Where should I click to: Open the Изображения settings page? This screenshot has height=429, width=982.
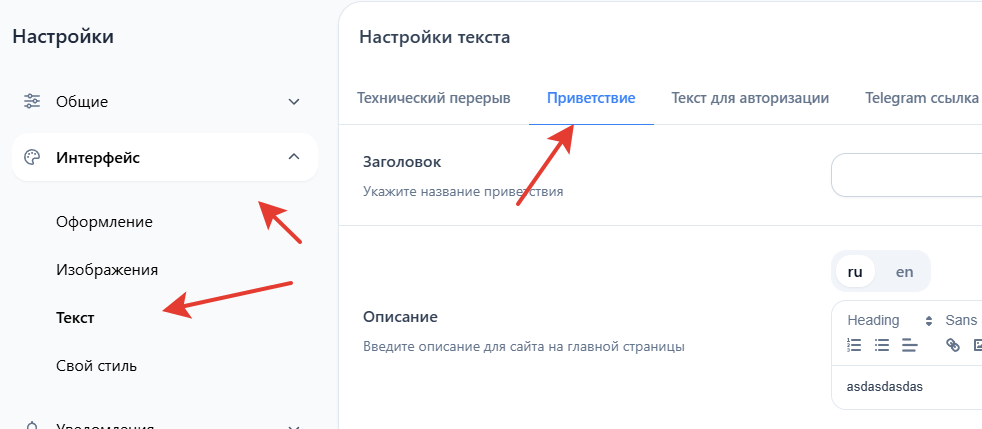(107, 269)
